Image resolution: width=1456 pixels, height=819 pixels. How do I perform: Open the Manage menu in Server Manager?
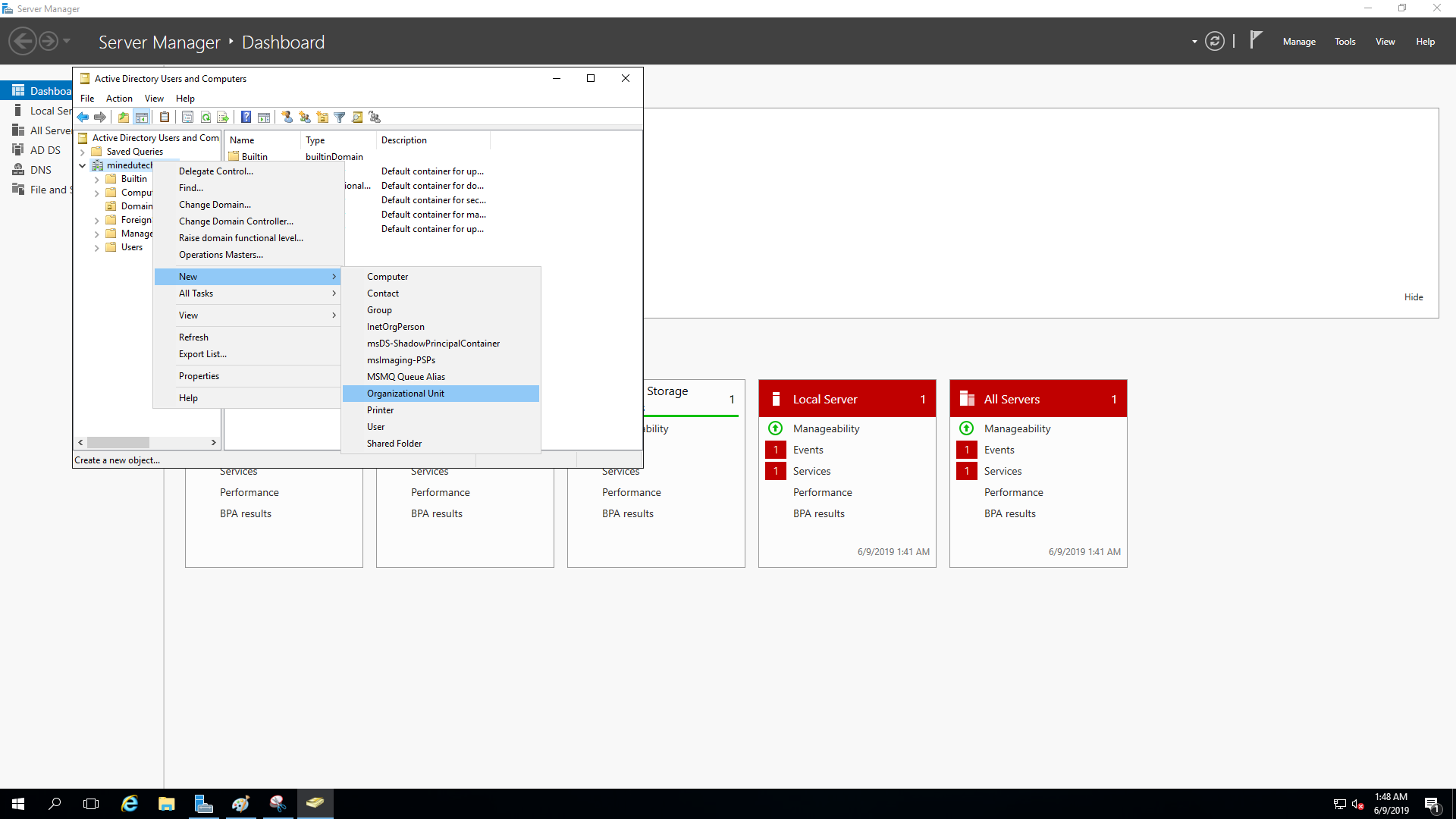tap(1298, 42)
